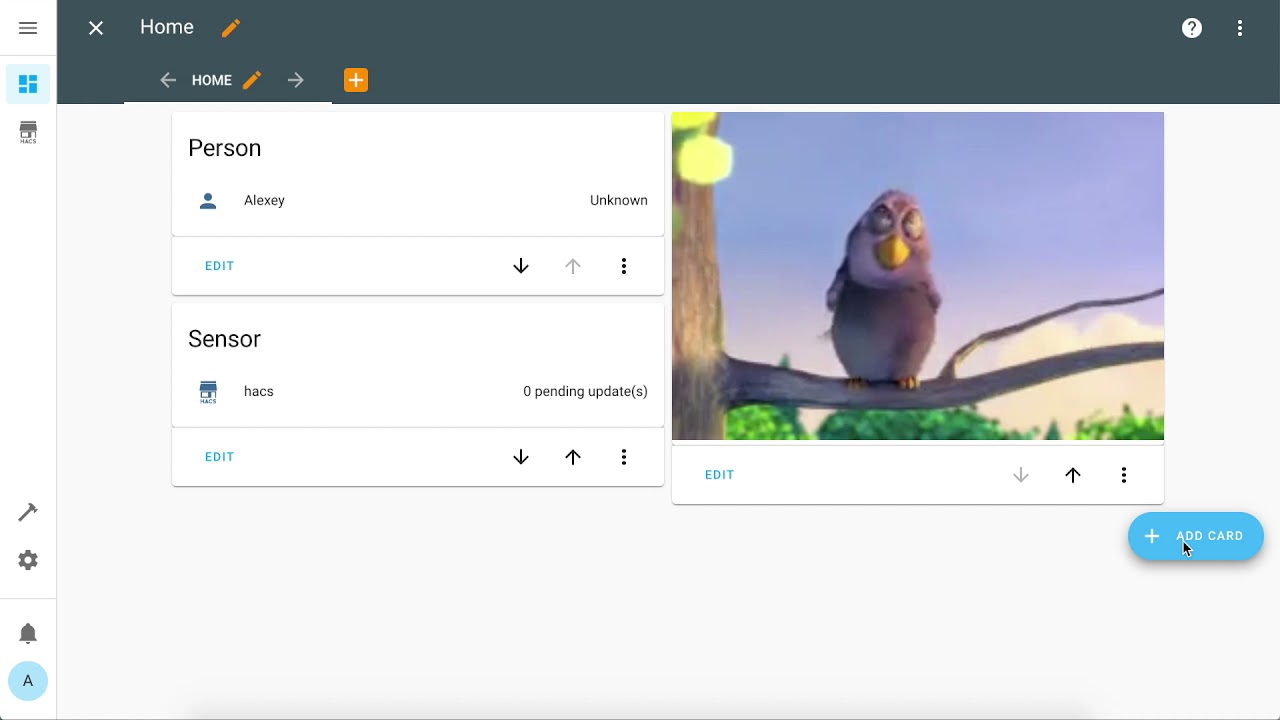Click the hacs entity store icon
1280x720 pixels.
coord(208,392)
